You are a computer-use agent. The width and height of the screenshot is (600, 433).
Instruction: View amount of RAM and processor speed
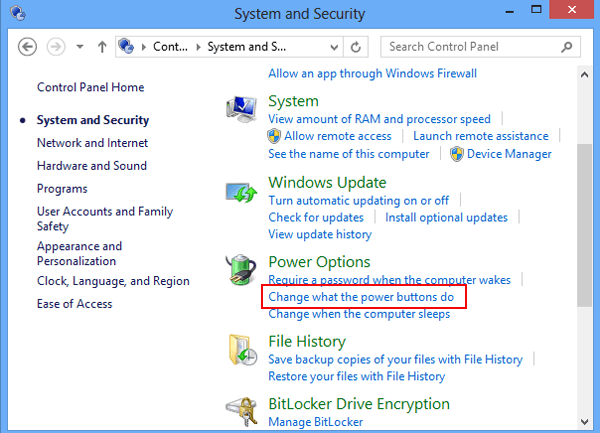(380, 119)
